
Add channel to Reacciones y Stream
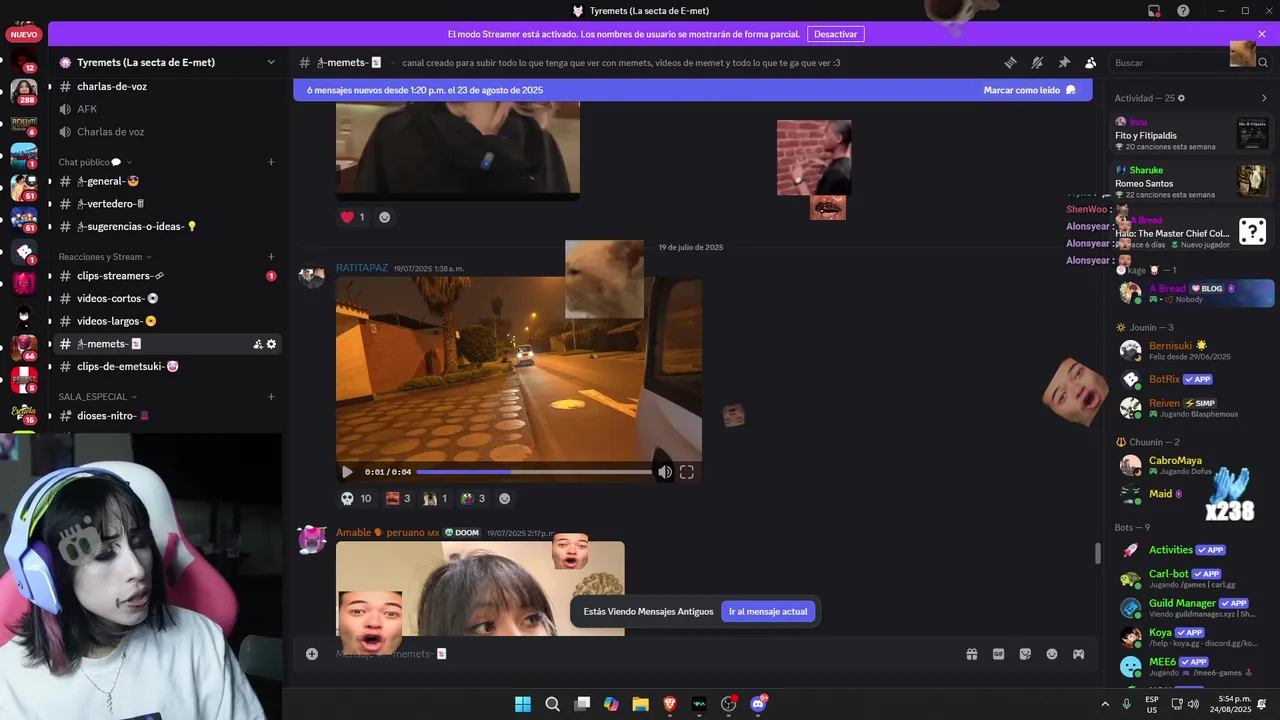click(271, 257)
